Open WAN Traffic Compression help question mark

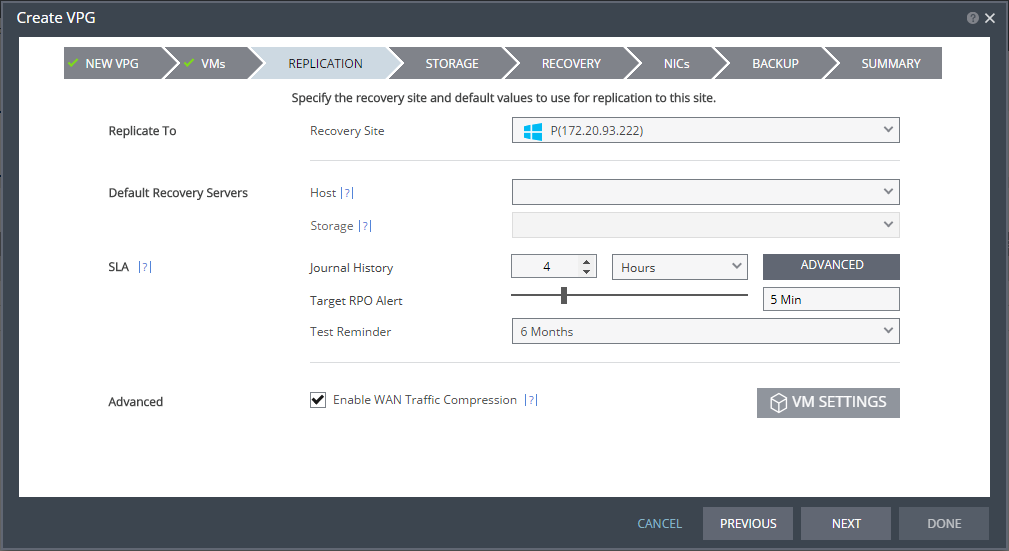(531, 400)
